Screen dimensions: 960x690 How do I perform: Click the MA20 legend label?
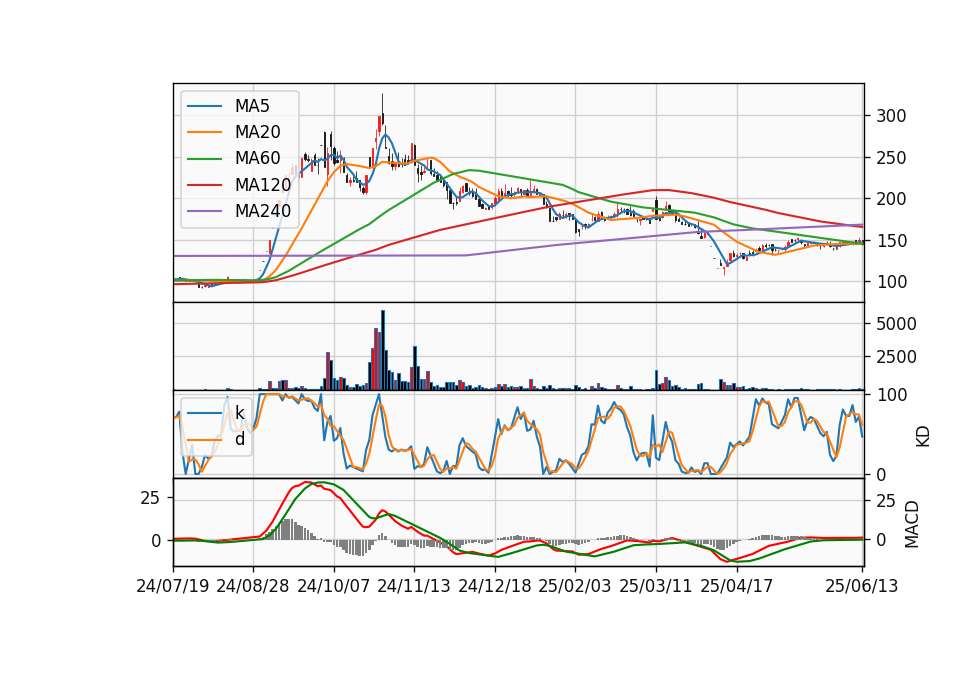258,132
